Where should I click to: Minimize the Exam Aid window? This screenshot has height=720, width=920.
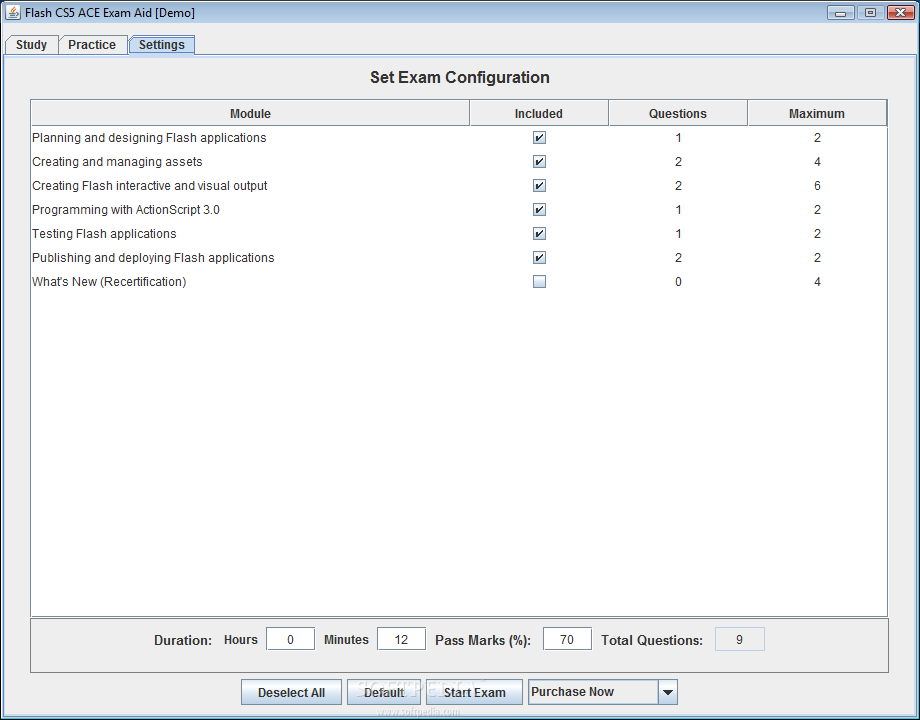(x=841, y=12)
